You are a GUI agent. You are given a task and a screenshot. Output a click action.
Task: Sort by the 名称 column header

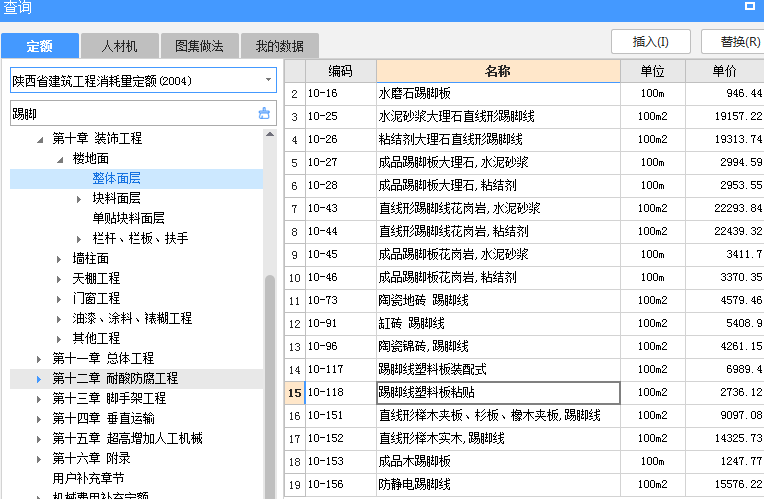tap(498, 71)
